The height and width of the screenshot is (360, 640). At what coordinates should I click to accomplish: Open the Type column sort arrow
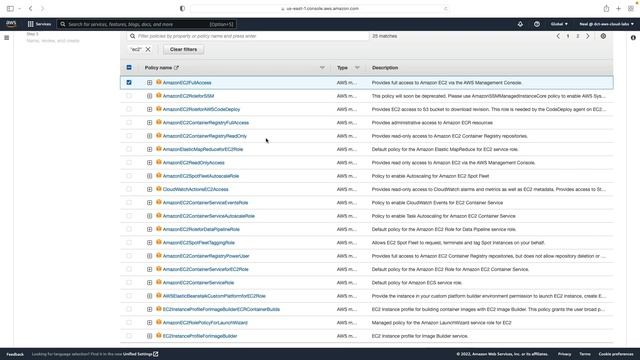[357, 68]
